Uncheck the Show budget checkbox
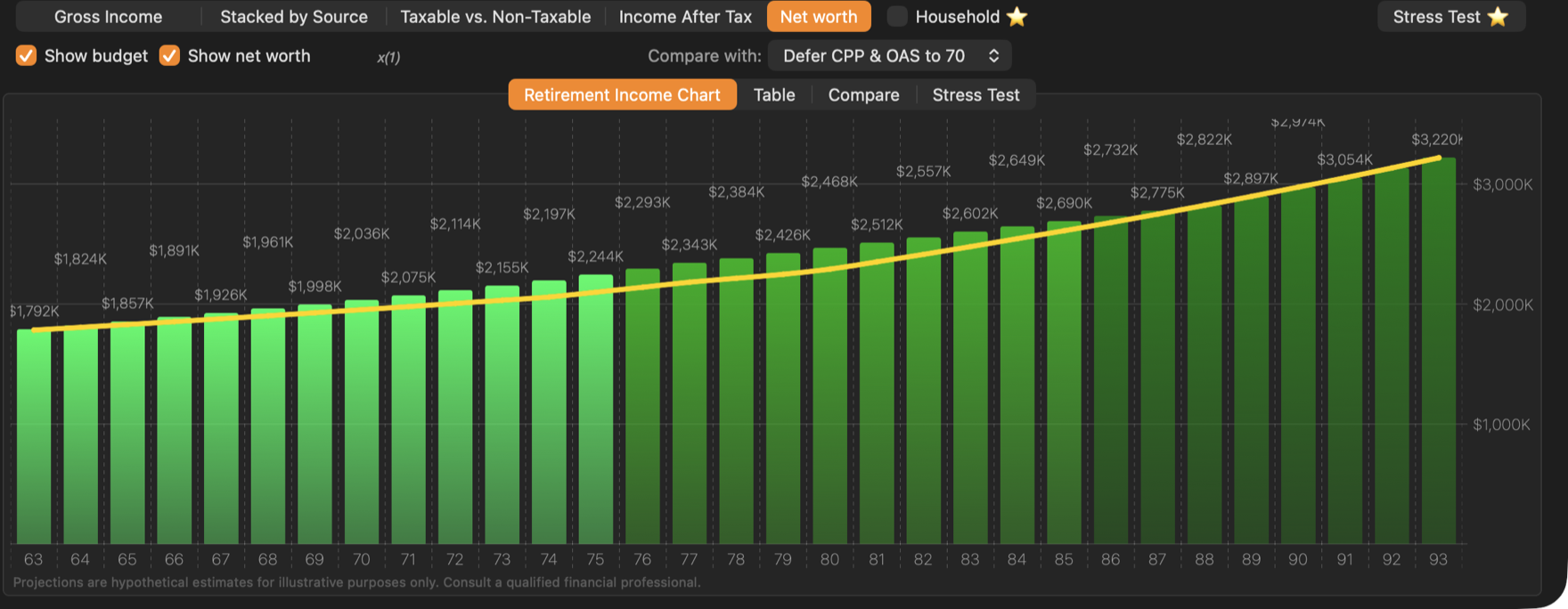 (26, 56)
